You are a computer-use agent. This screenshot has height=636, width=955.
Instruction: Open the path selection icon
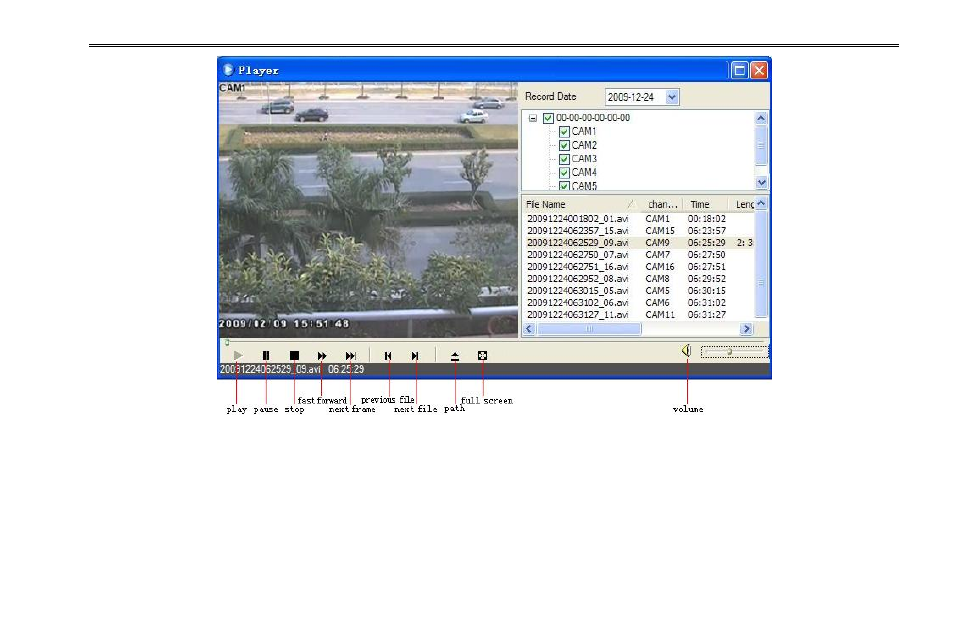point(454,356)
